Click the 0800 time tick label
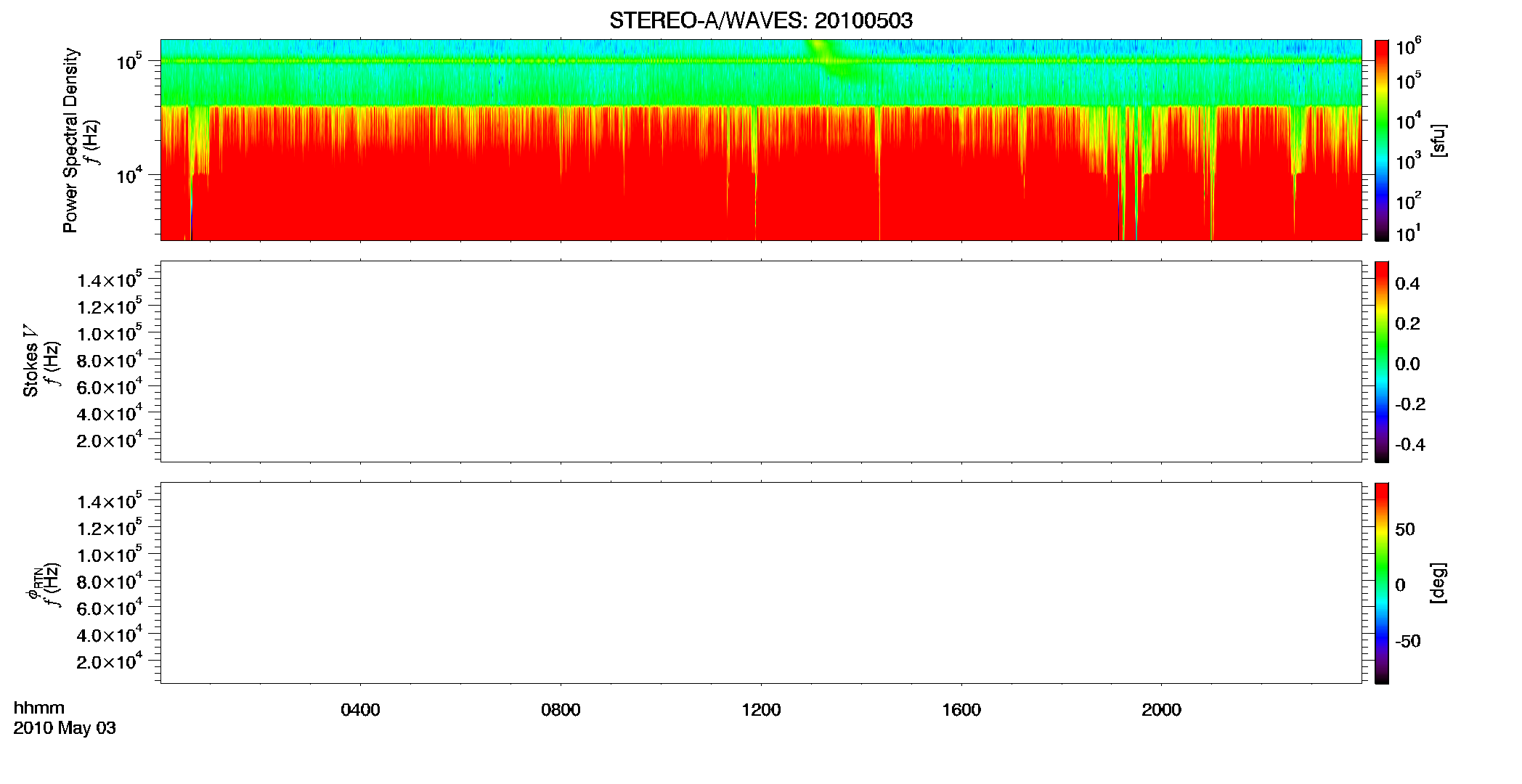The height and width of the screenshot is (784, 1522). click(561, 710)
